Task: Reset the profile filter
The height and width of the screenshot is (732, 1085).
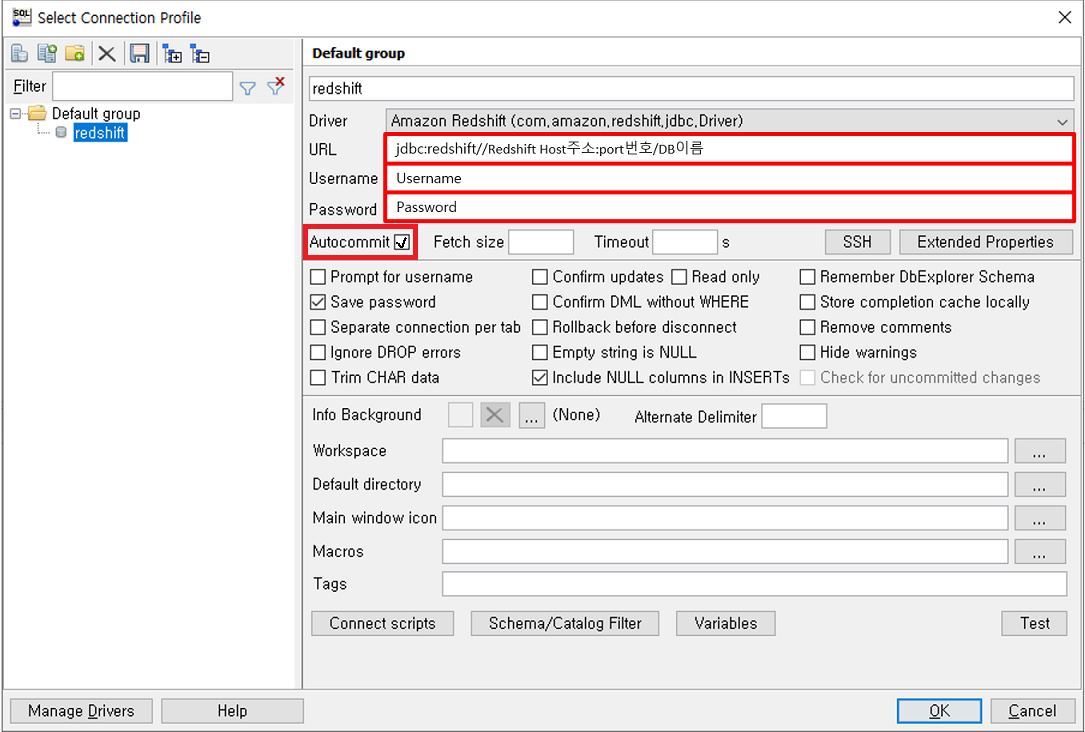Action: pyautogui.click(x=275, y=86)
